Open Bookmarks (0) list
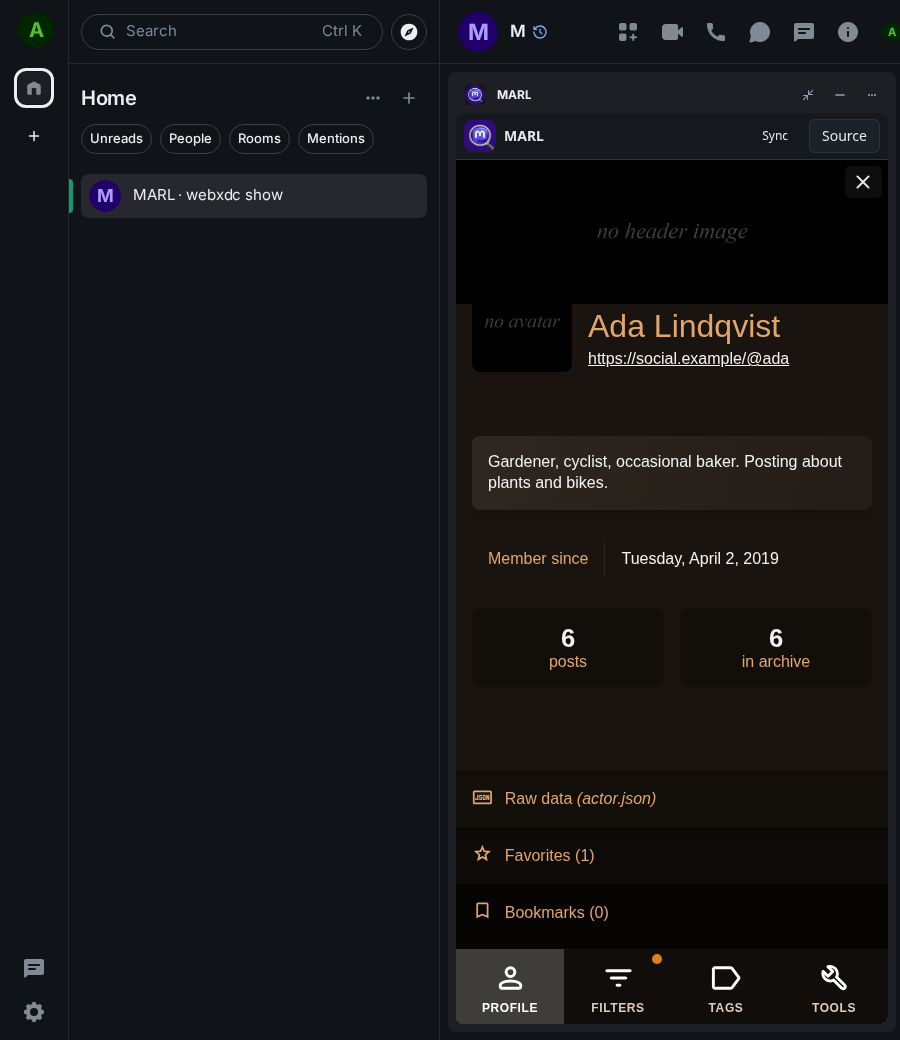Image resolution: width=900 pixels, height=1040 pixels. [672, 913]
